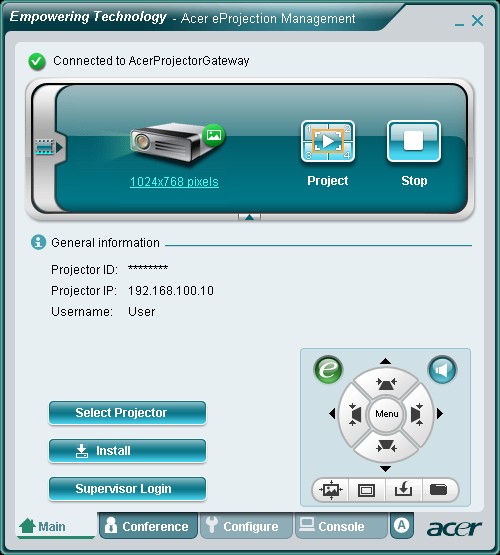The image size is (500, 555).
Task: Click the Stop projection icon
Action: (x=414, y=141)
